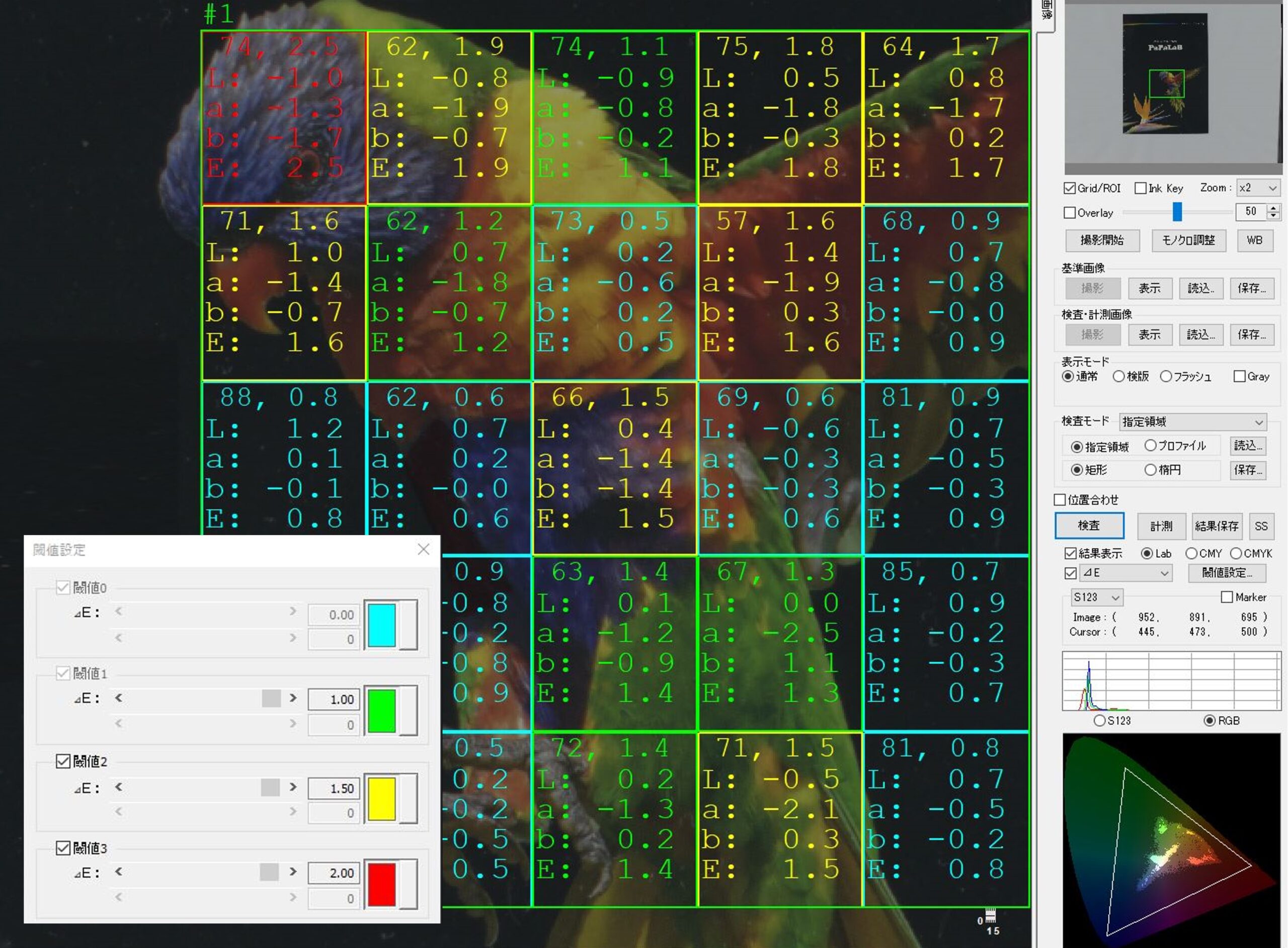
Task: Select the Lab radio button
Action: point(1147,553)
